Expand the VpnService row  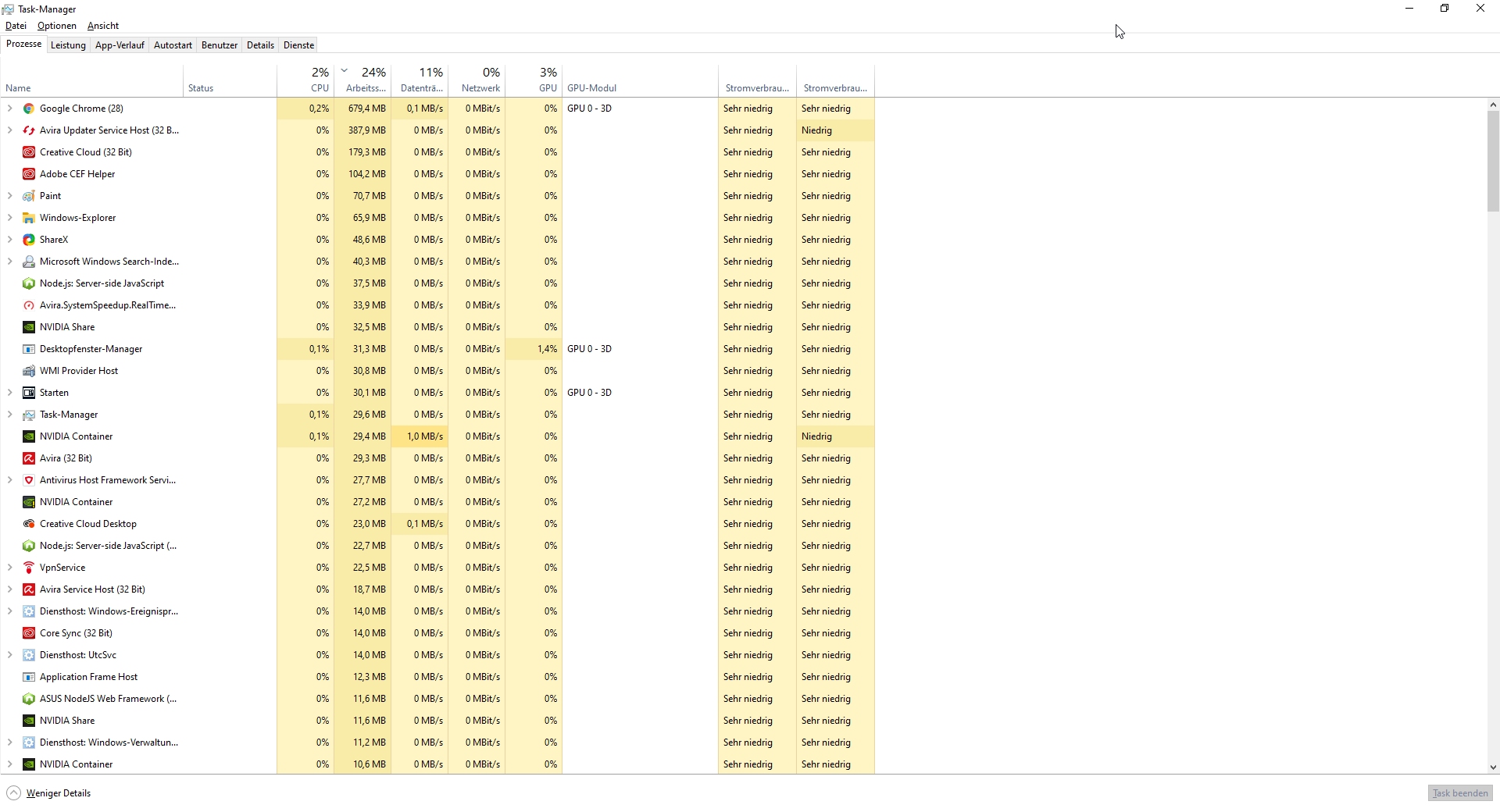[x=10, y=568]
